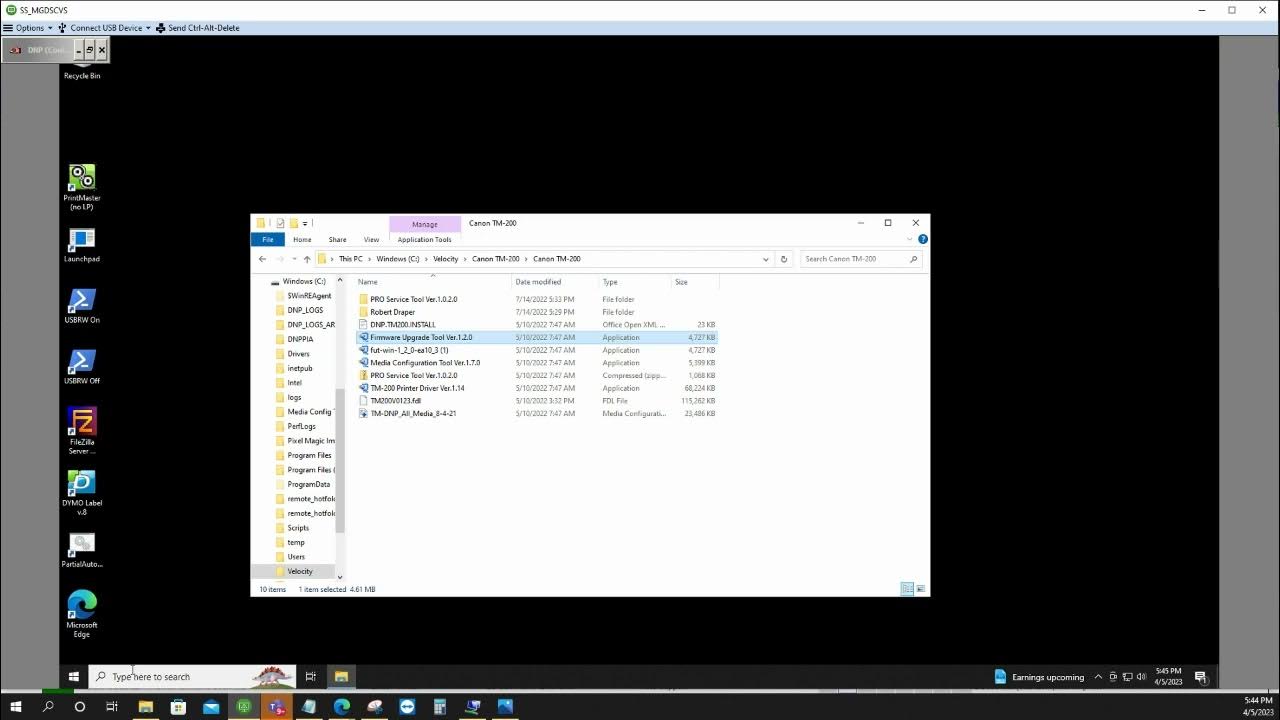
Task: Select Media Configuration Tool Ver.1.7.0
Action: click(425, 363)
